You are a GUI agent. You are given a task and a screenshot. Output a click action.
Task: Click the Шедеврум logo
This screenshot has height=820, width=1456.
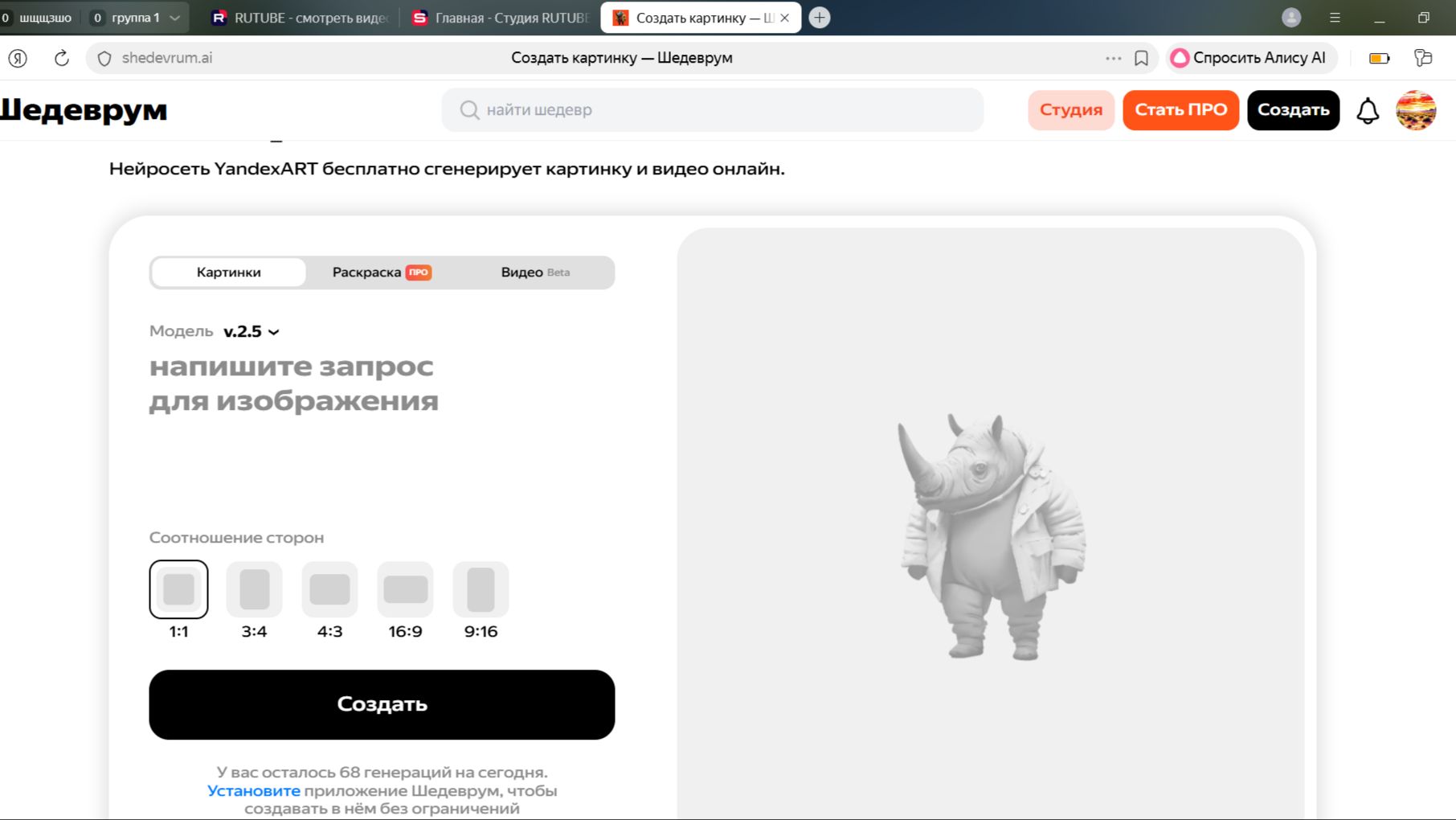tap(84, 110)
